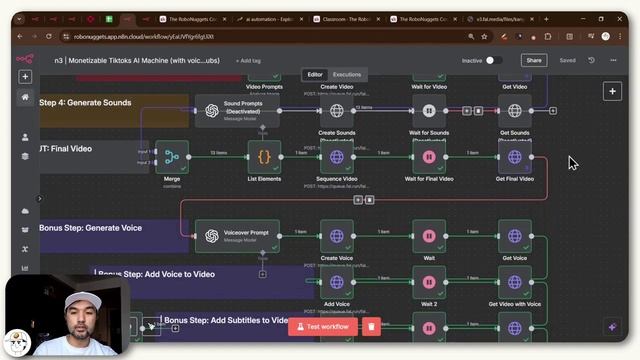Click the workflow title text

(x=137, y=60)
